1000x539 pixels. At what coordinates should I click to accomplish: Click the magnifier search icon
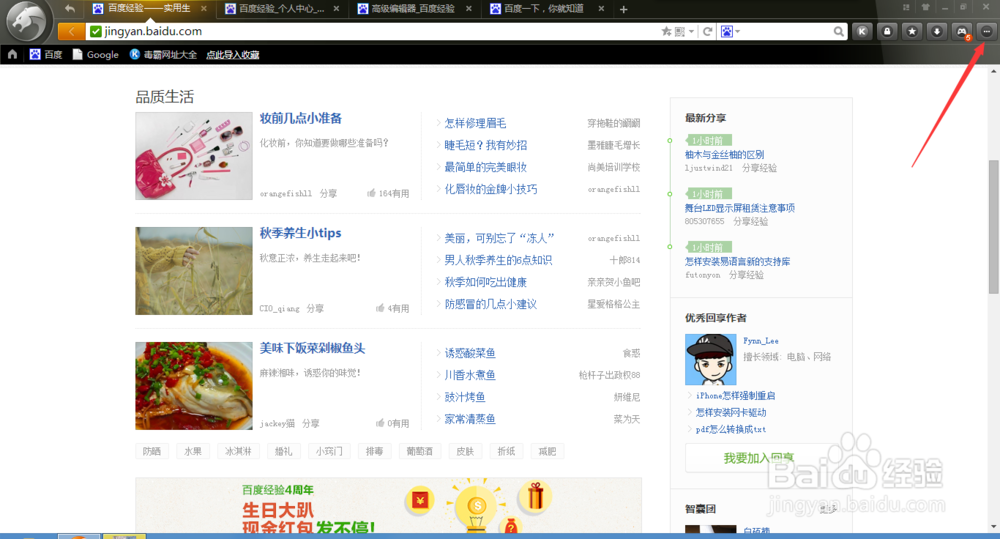838,31
